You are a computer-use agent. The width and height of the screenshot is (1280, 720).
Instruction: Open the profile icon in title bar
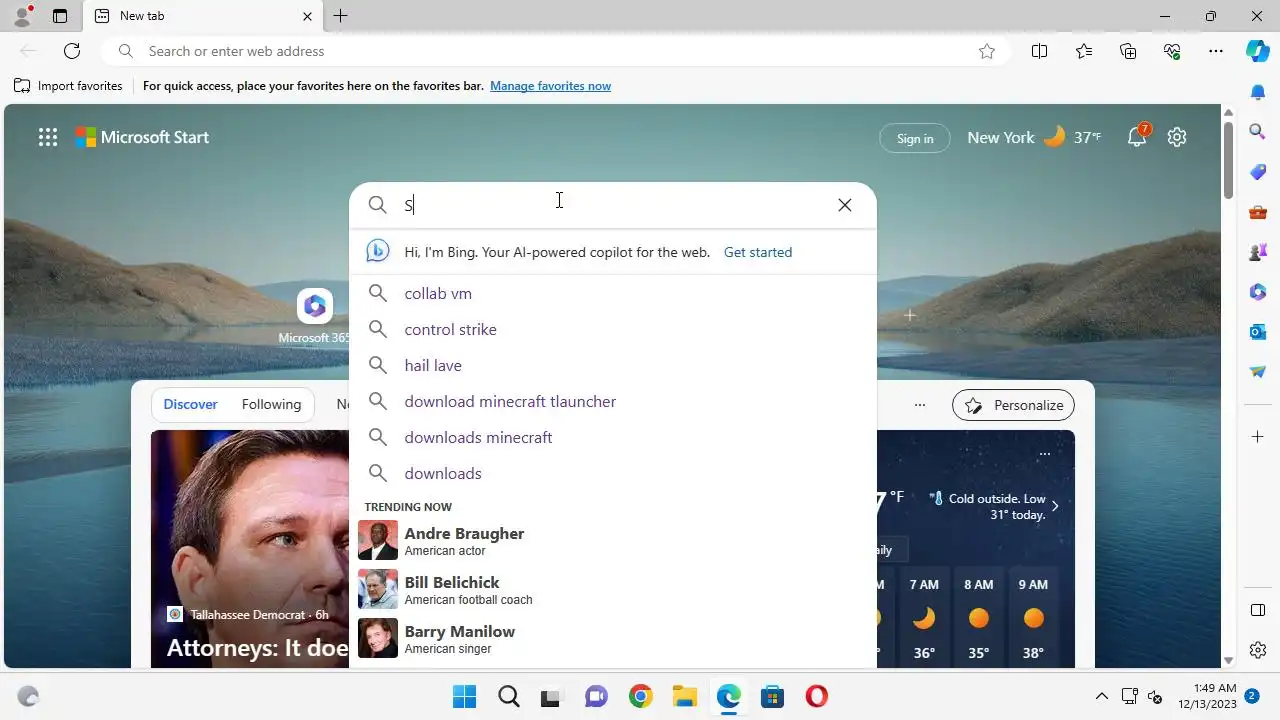[x=22, y=16]
